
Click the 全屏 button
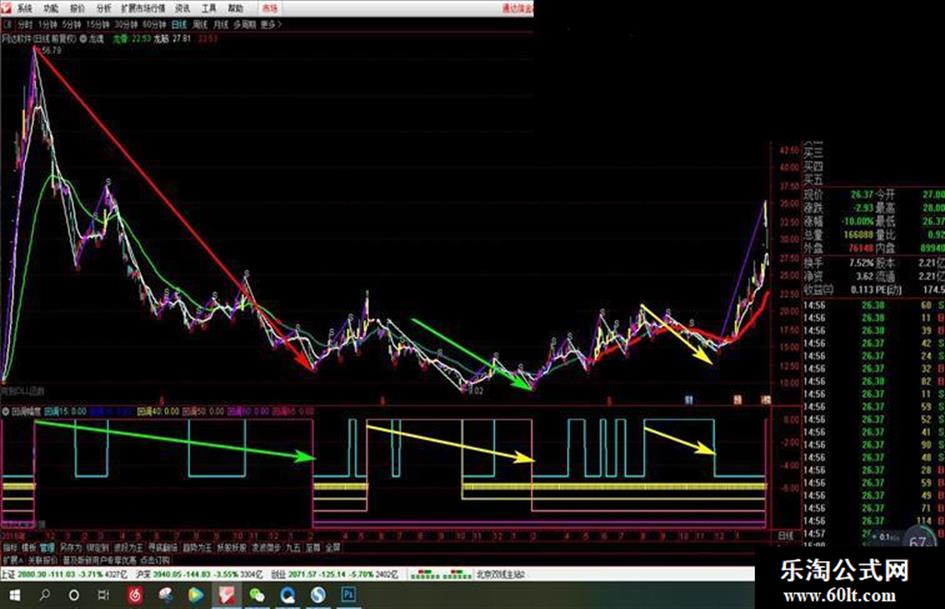[333, 548]
